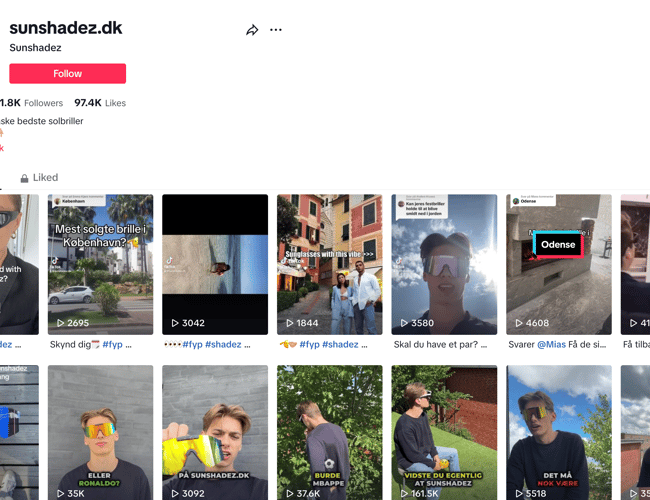
Task: Click the 5518 play count icon
Action: coord(519,493)
